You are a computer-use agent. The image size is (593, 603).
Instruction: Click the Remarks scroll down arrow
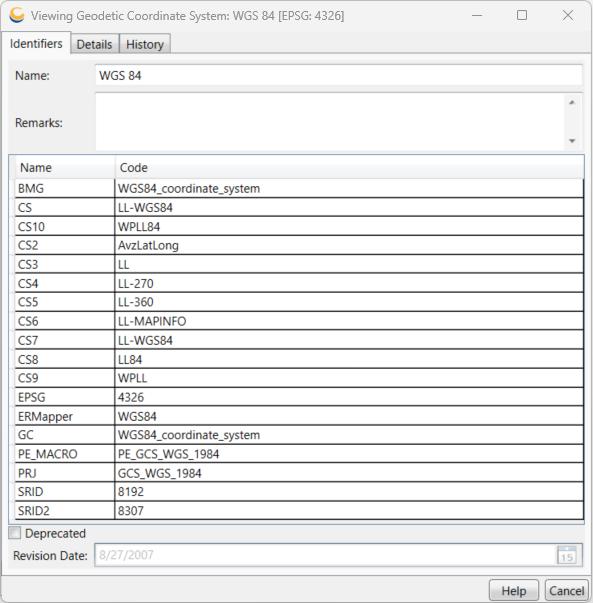pos(572,141)
